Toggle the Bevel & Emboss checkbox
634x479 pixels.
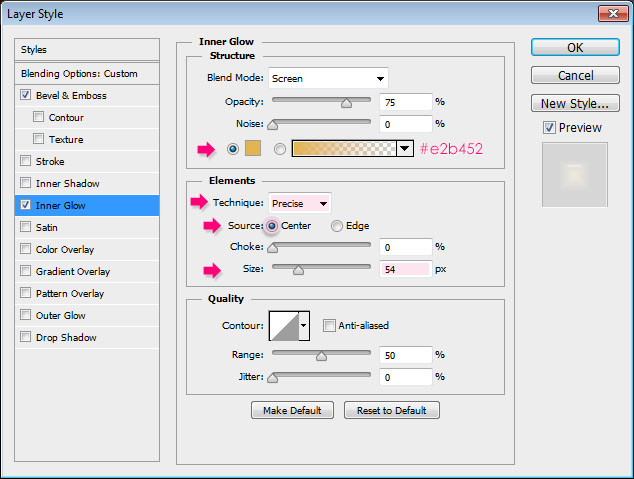(x=25, y=95)
